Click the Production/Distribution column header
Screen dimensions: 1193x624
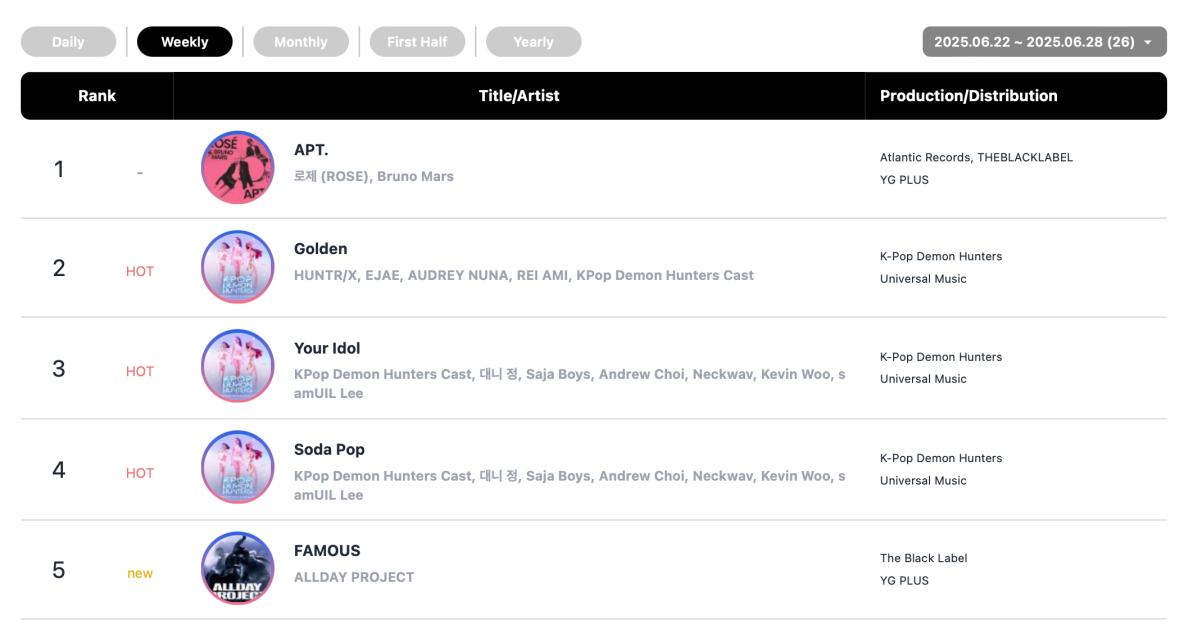[969, 96]
